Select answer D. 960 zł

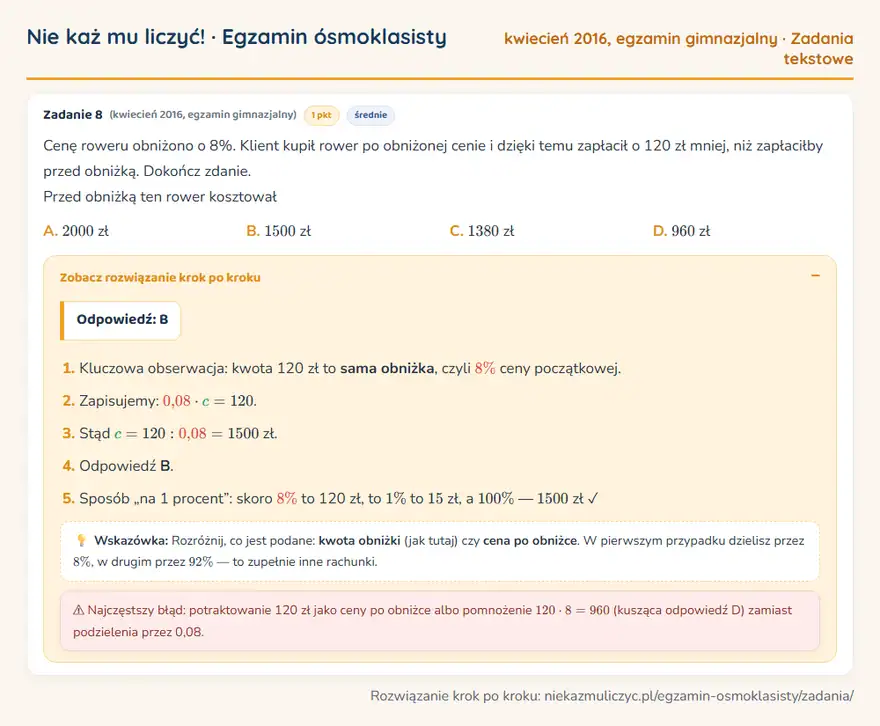tap(682, 231)
